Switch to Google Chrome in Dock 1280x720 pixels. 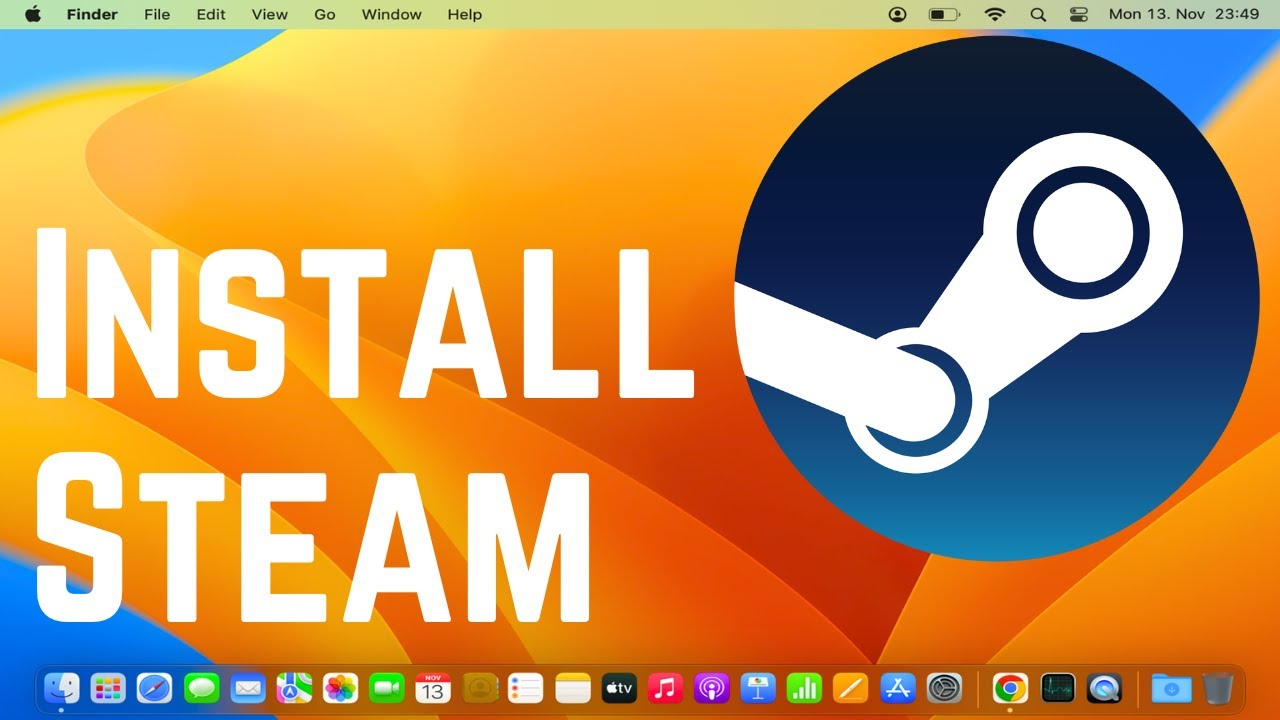1010,688
